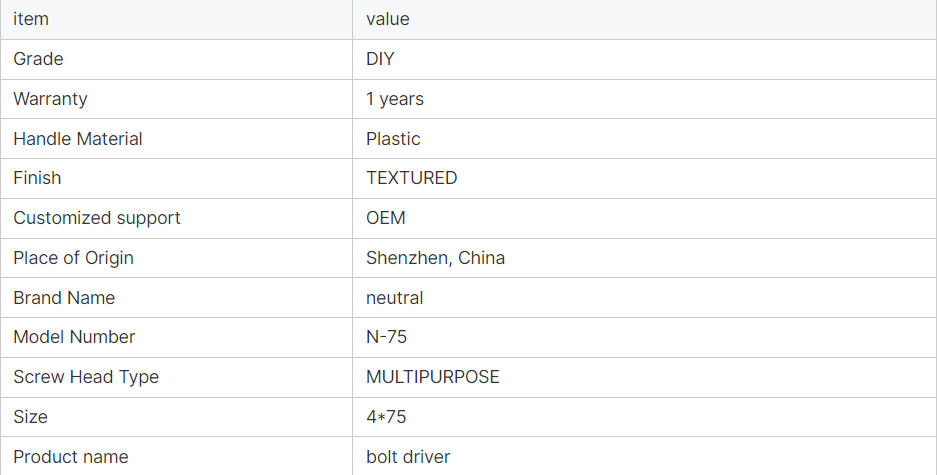937x475 pixels.
Task: Select the Grade label cell
Action: coord(38,59)
